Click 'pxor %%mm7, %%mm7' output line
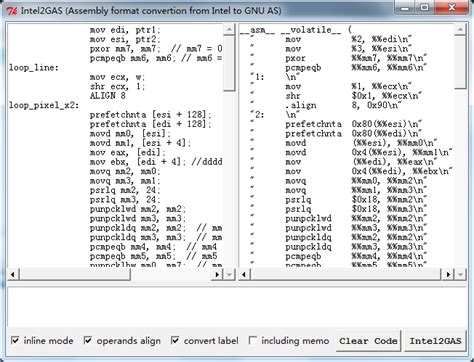 tap(356, 58)
